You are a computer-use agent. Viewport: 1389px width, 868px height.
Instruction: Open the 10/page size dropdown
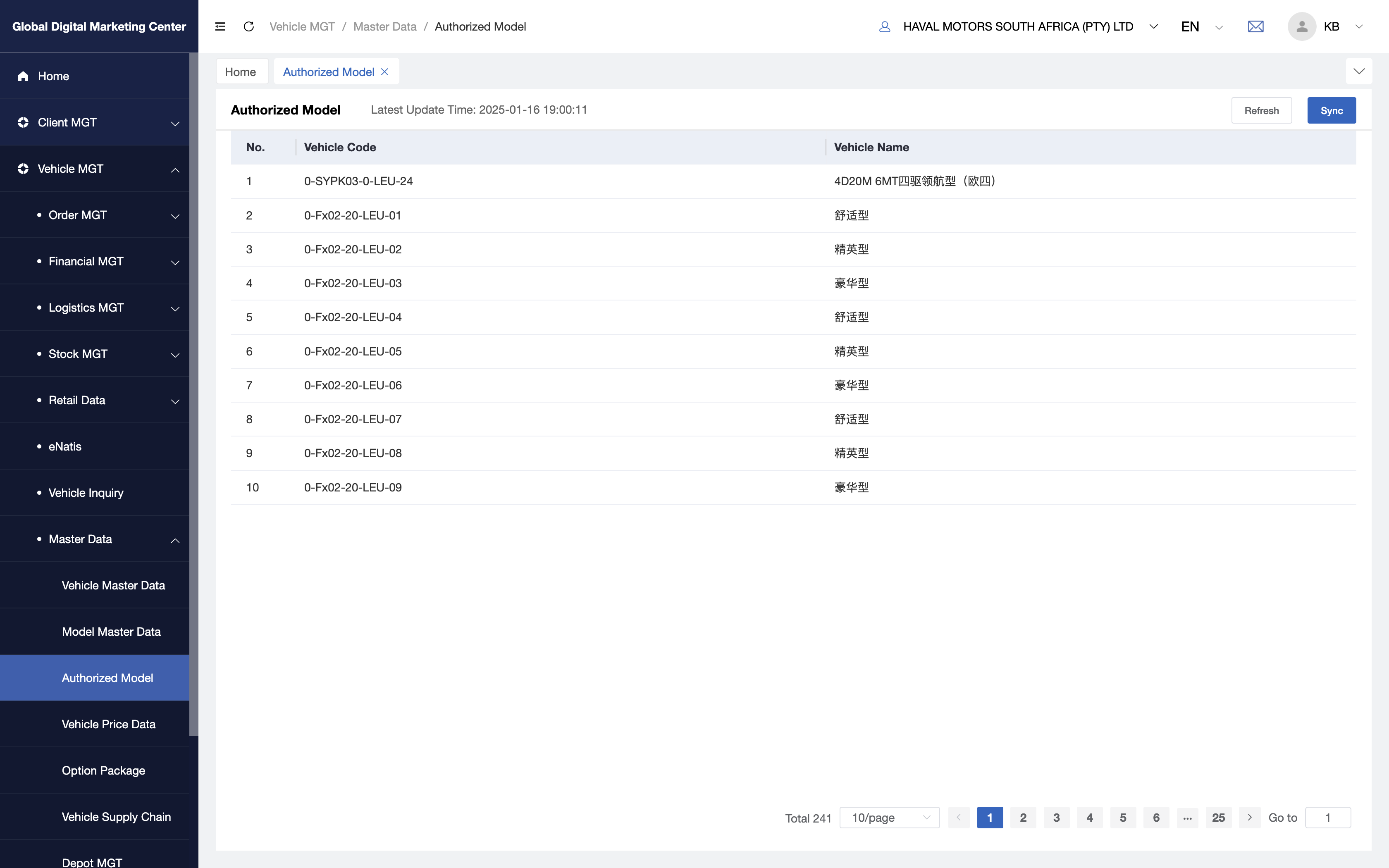coord(890,818)
